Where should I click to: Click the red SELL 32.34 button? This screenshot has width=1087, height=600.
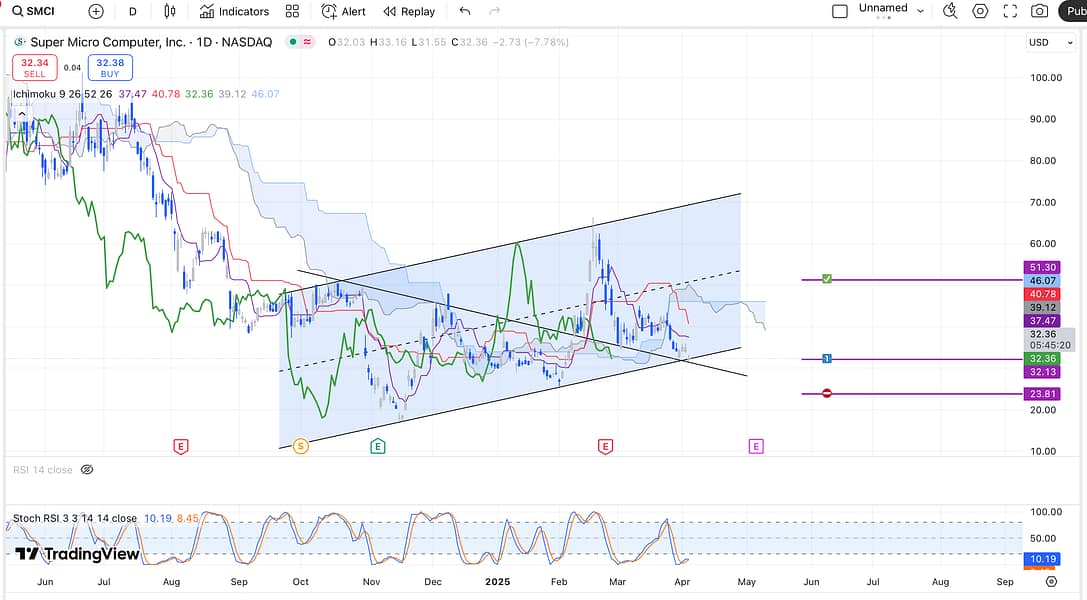tap(34, 68)
